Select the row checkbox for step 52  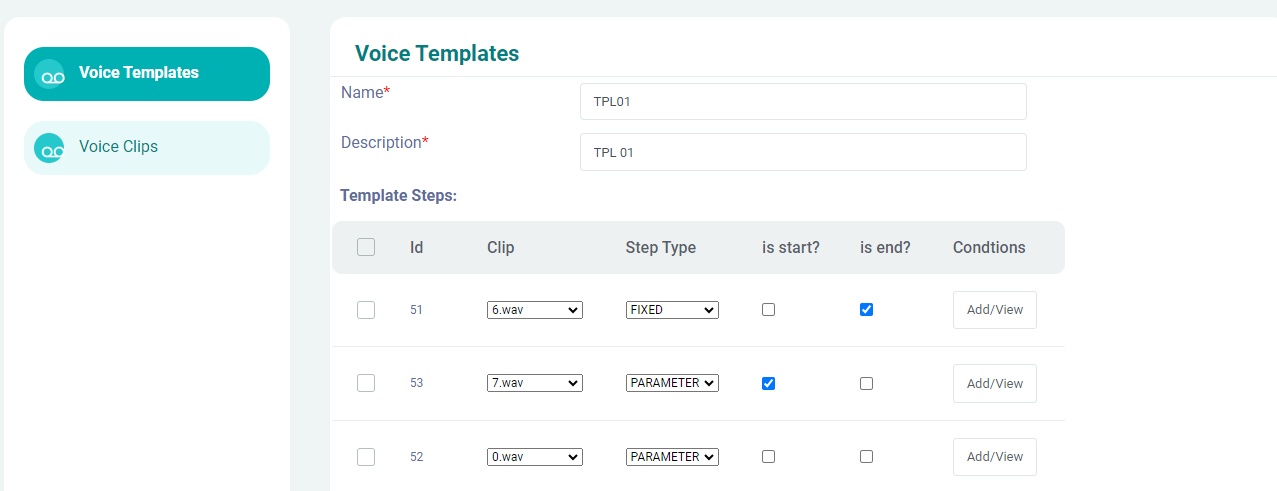click(x=366, y=457)
